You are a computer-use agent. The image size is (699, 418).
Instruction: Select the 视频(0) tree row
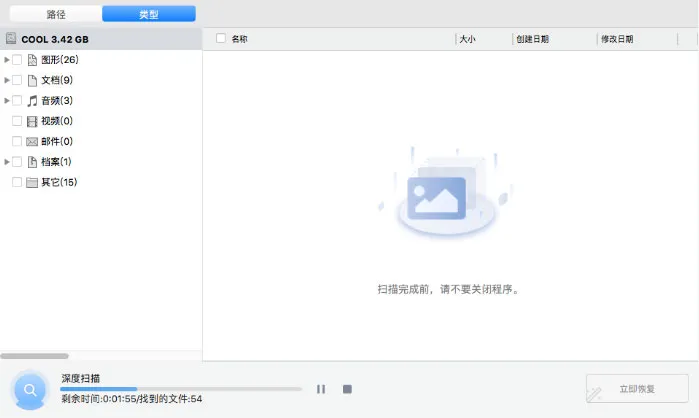pos(101,121)
